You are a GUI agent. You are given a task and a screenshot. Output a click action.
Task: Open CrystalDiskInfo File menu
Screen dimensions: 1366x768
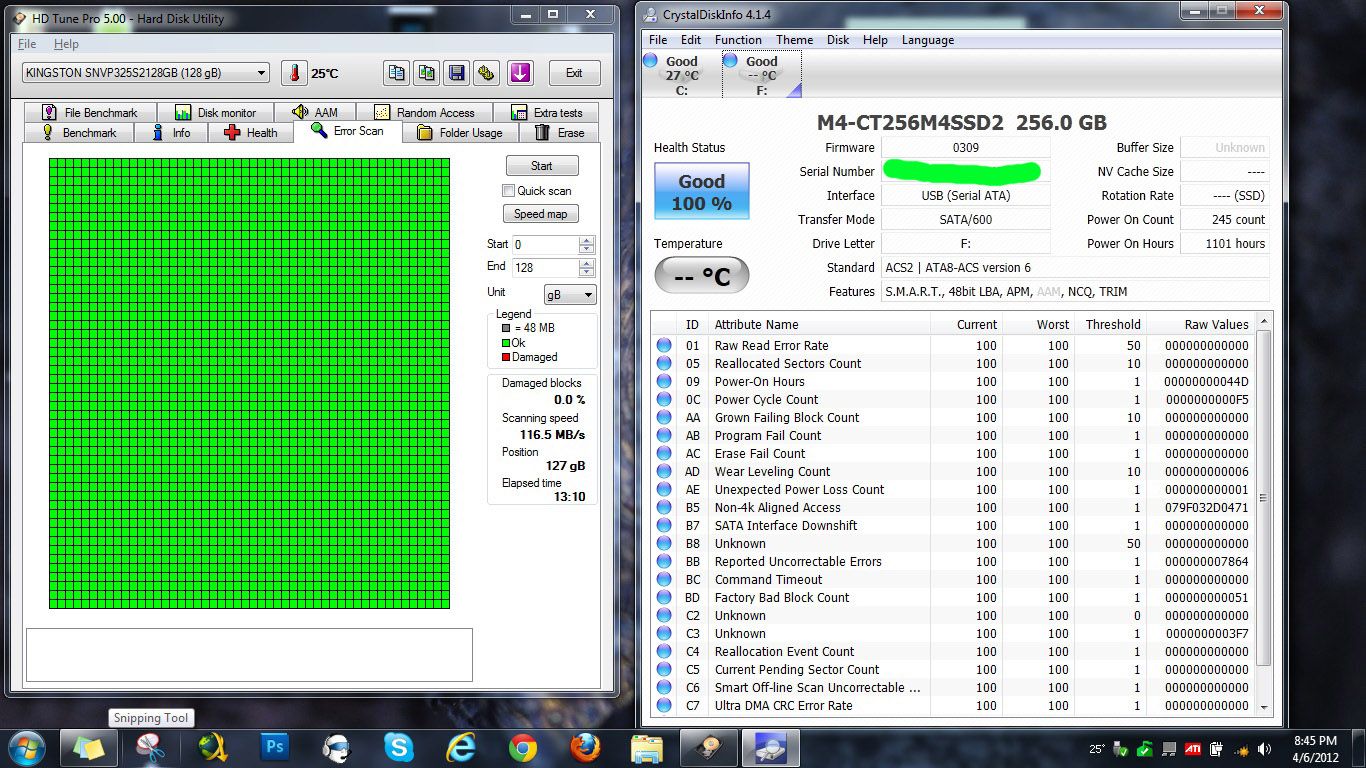(x=658, y=40)
